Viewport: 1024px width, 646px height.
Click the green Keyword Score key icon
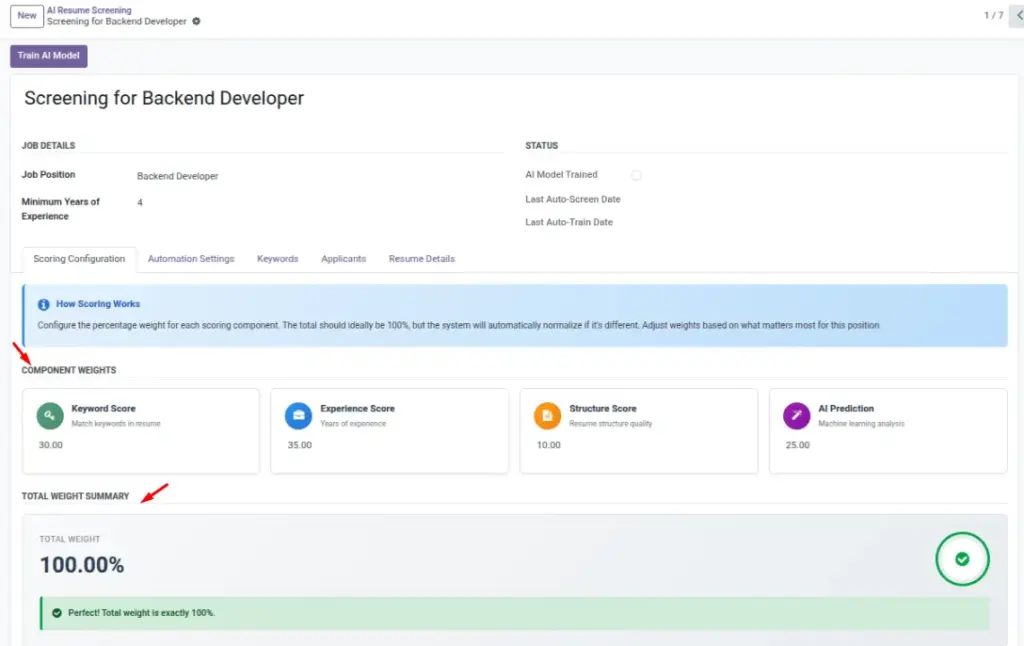(x=50, y=416)
